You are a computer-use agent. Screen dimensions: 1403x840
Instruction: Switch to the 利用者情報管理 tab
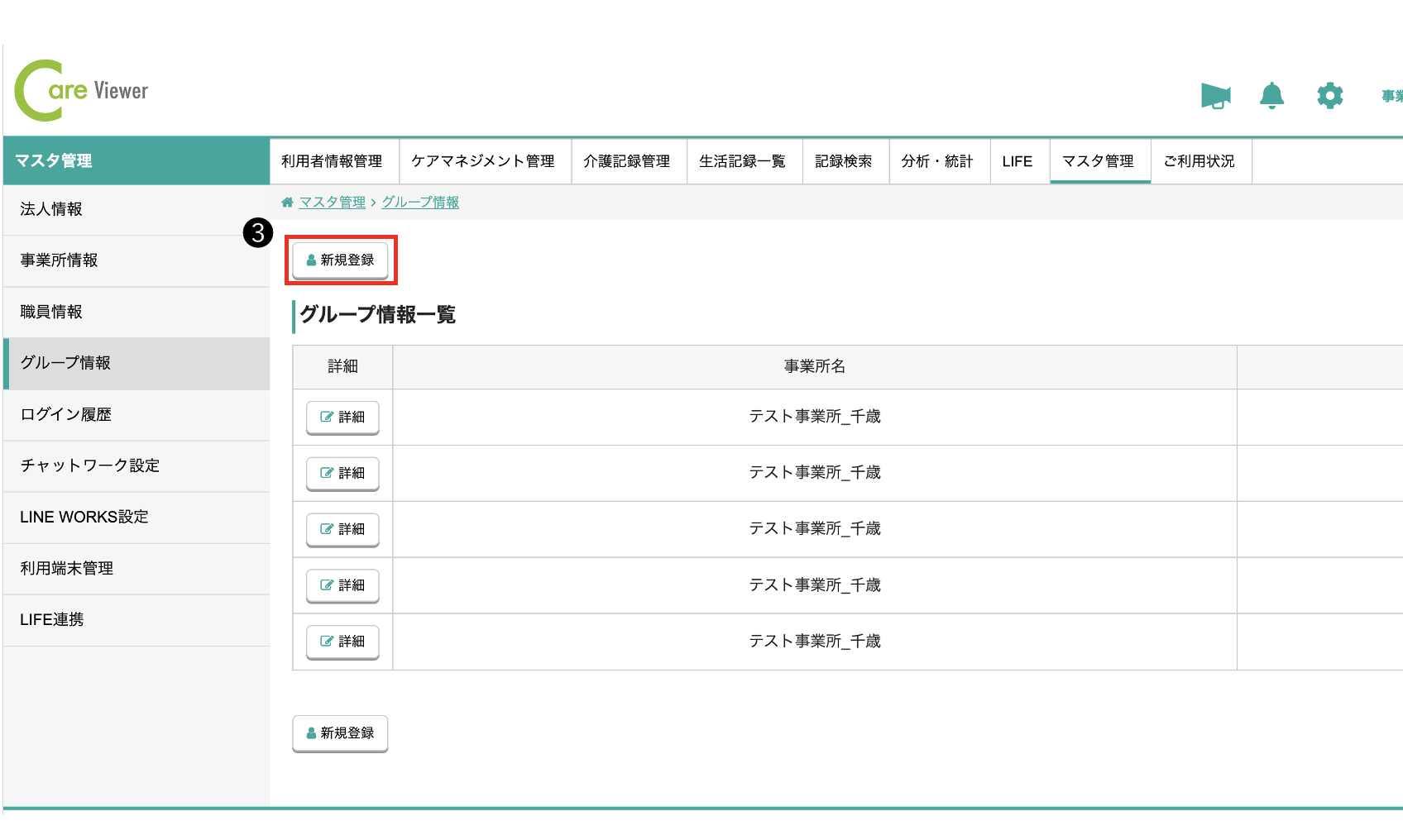tap(333, 161)
